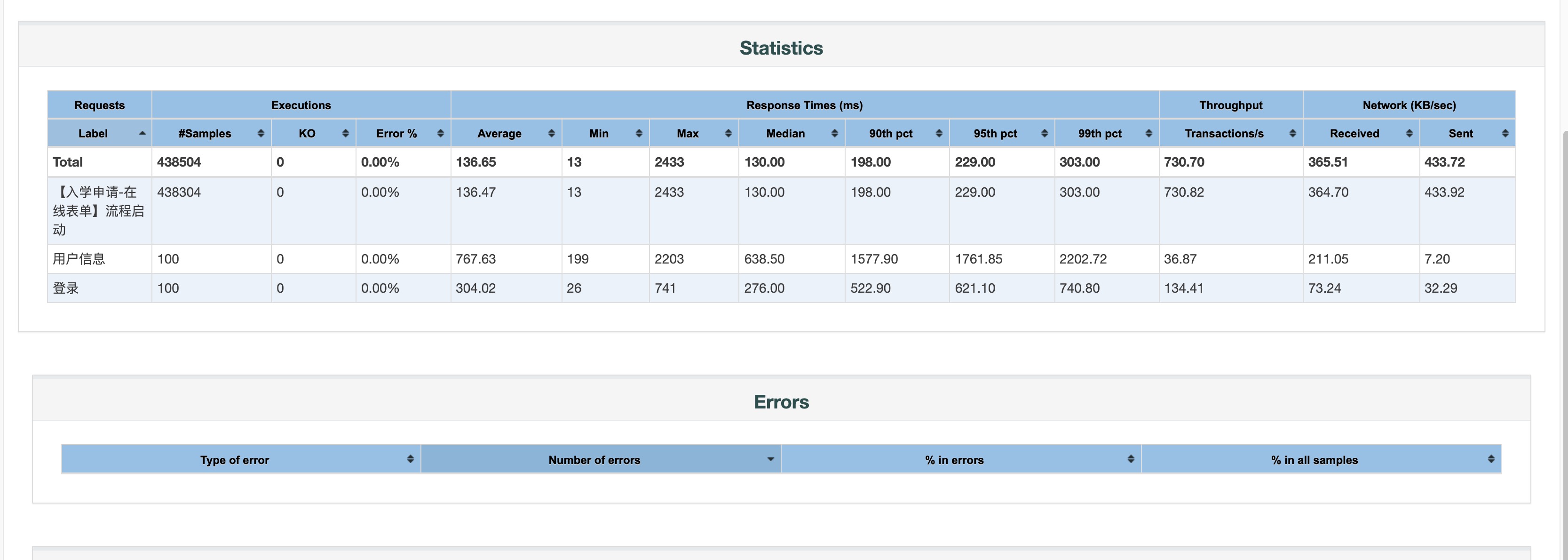
Task: Click 用户信息 min value 199
Action: click(x=578, y=259)
